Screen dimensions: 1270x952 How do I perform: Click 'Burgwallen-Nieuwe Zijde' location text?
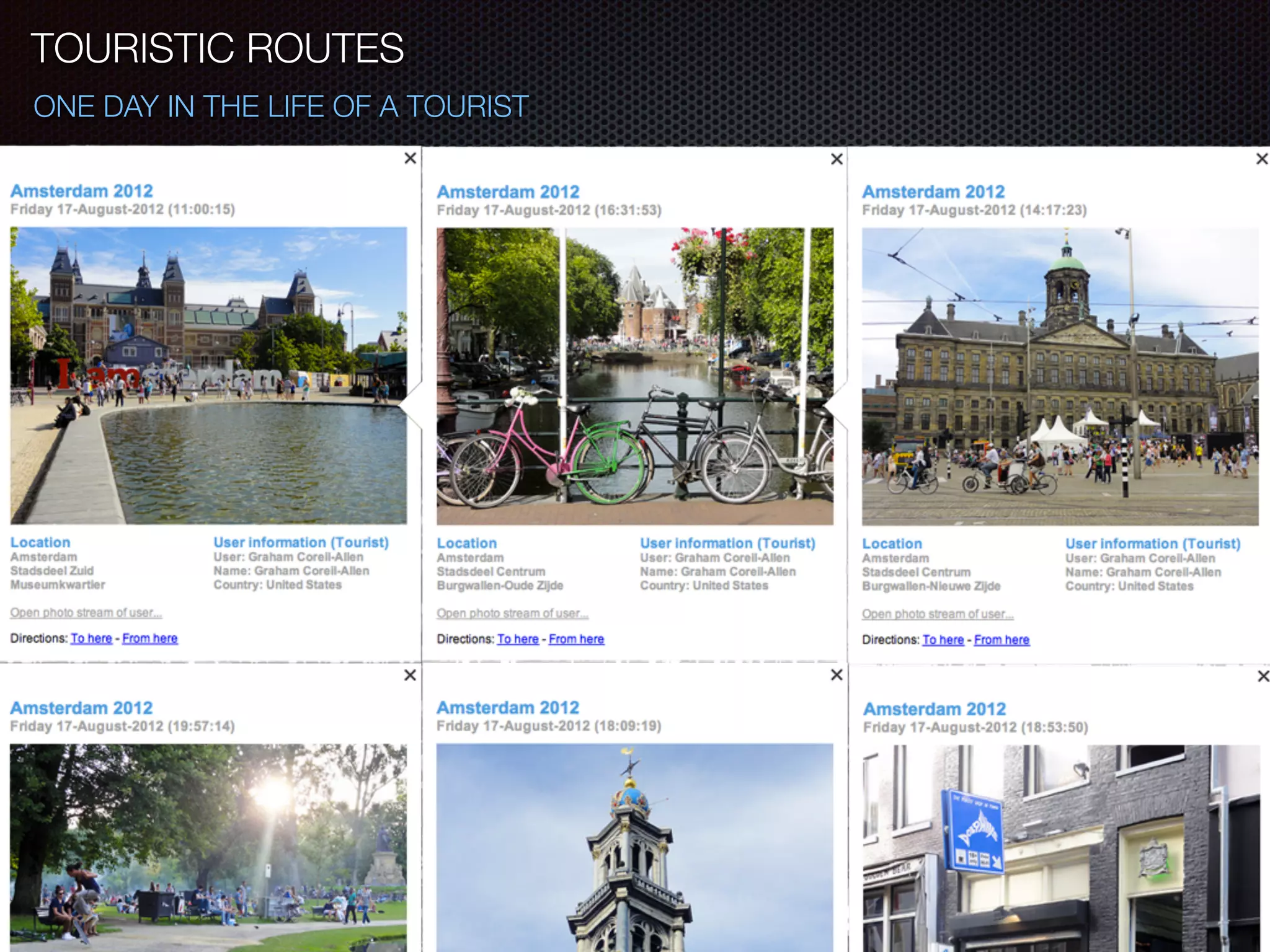click(931, 586)
